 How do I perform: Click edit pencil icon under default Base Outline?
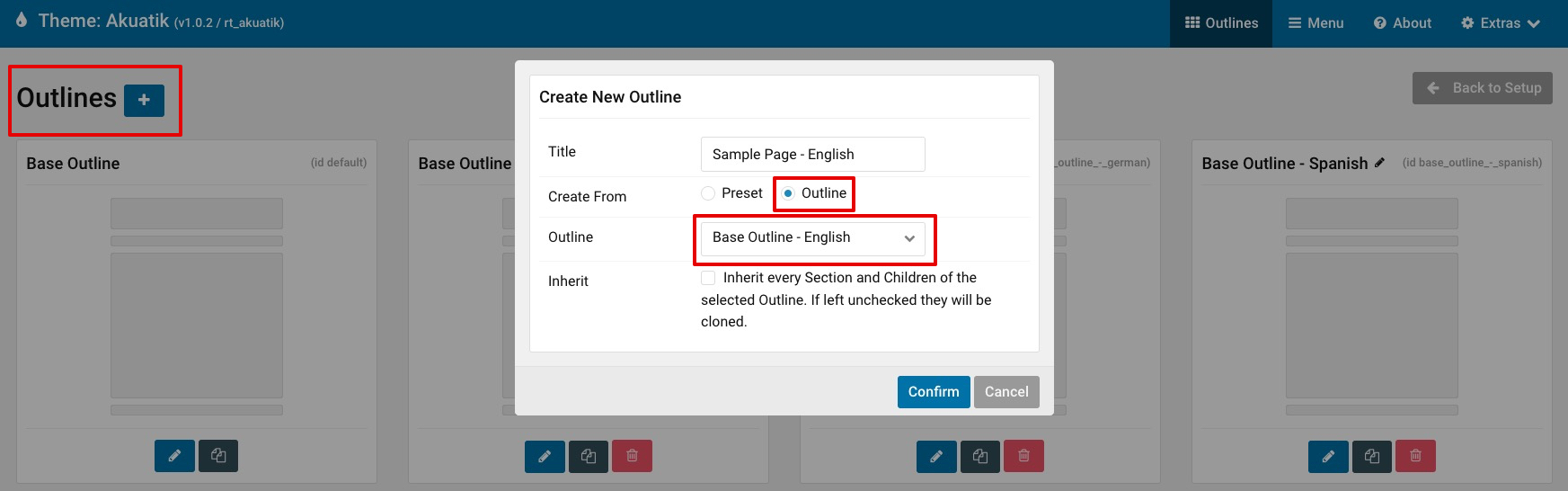click(174, 456)
